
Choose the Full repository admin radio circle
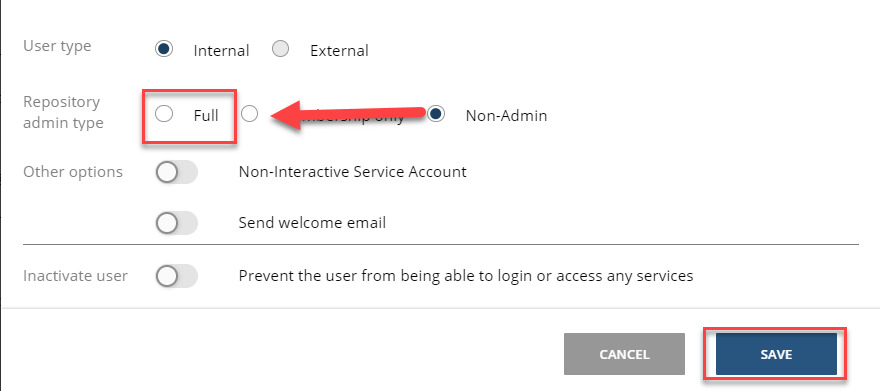coord(163,114)
